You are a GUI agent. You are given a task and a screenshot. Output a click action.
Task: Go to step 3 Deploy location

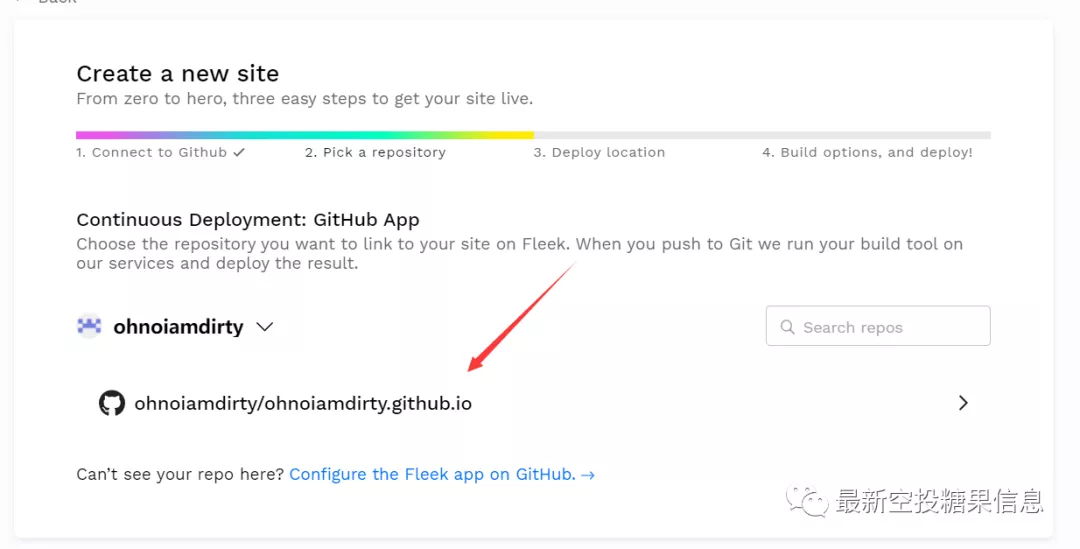point(599,152)
